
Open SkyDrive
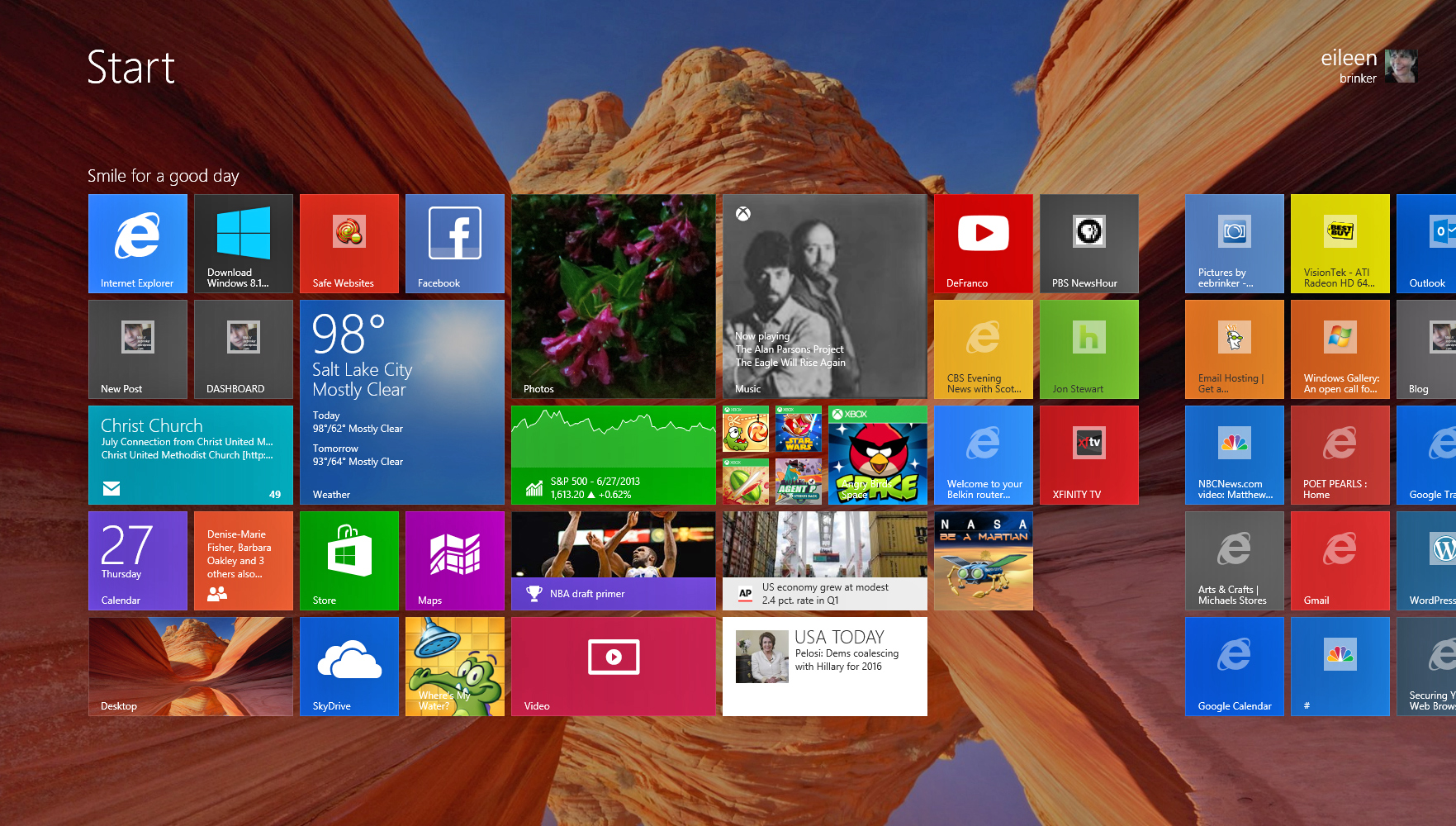point(349,666)
